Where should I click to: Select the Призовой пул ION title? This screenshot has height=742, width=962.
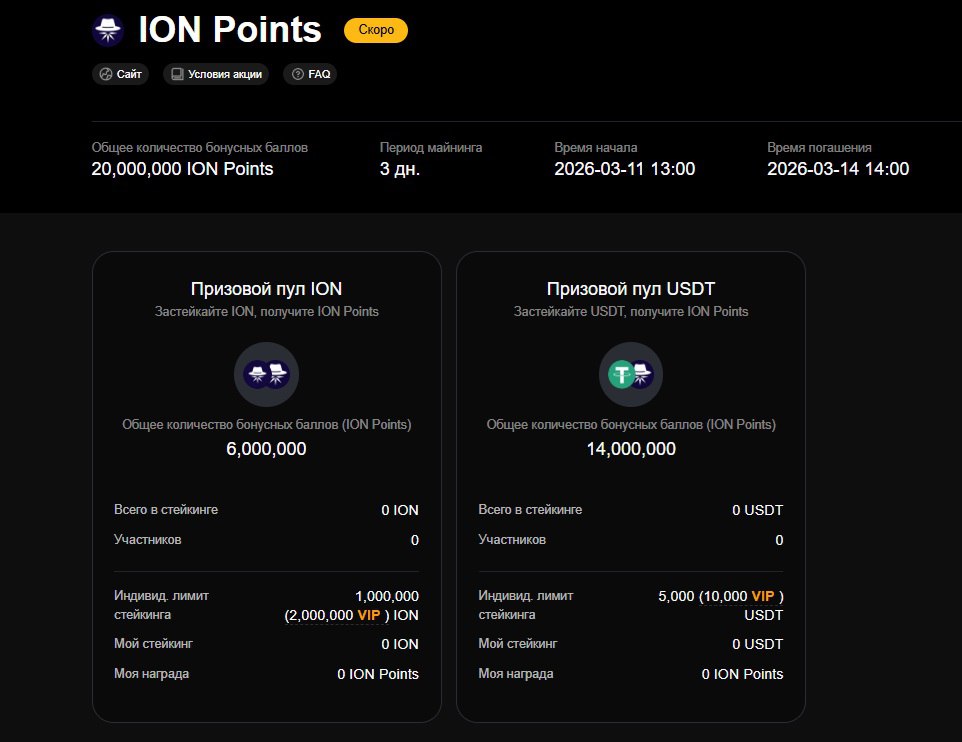point(266,288)
